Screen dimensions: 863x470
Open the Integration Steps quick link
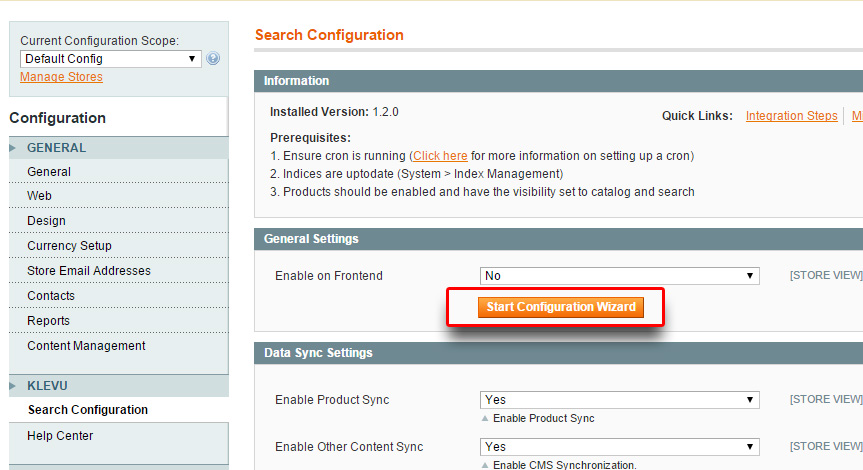coord(791,116)
